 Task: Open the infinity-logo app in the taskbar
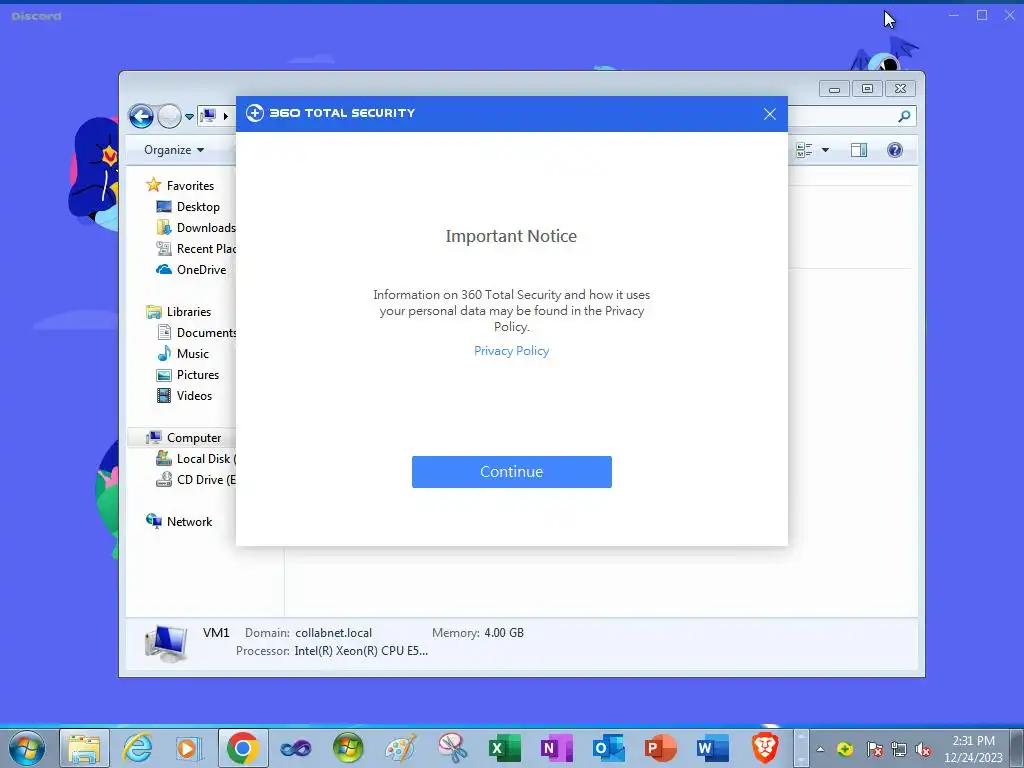tap(296, 748)
